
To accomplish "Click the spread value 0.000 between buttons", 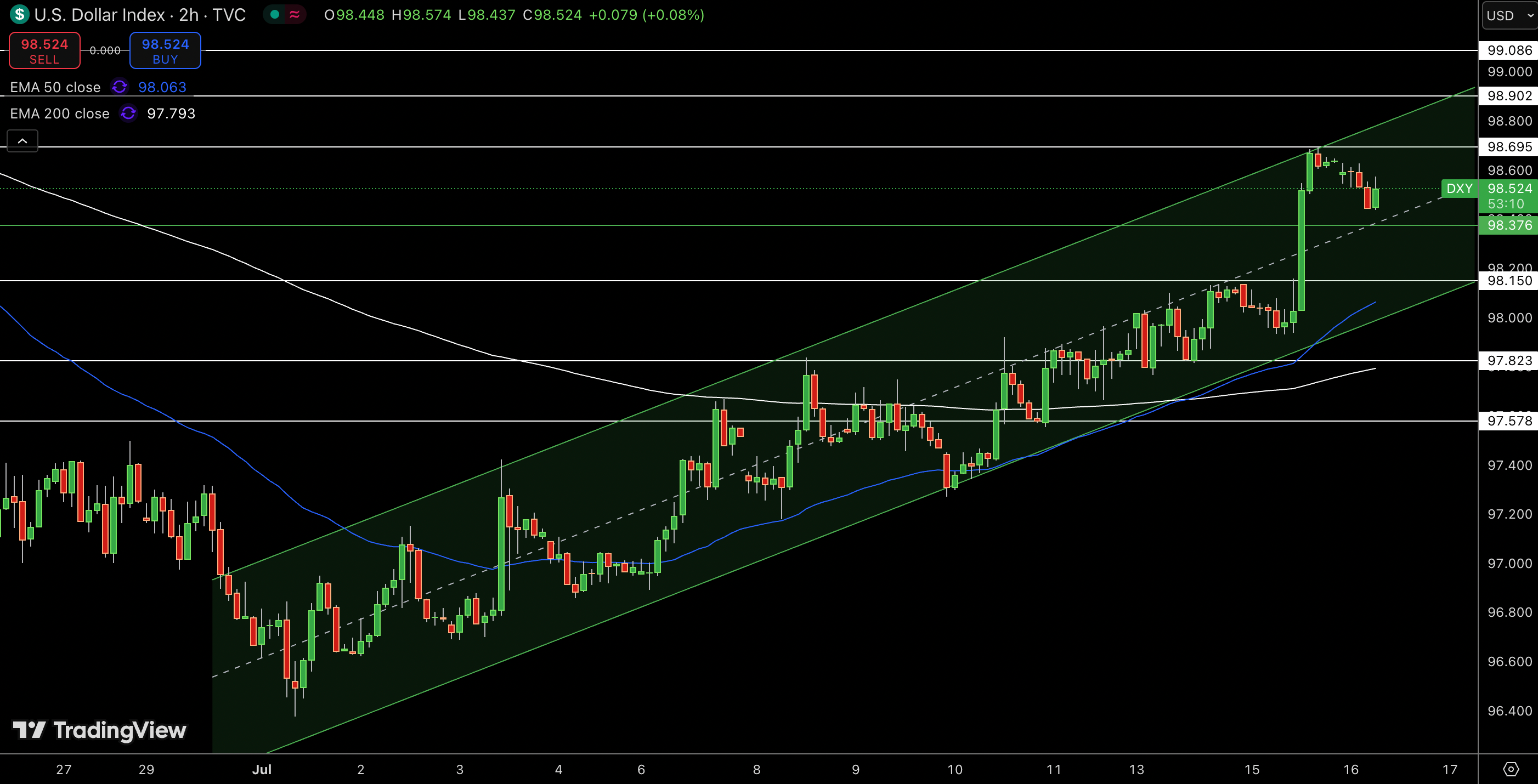I will (105, 51).
